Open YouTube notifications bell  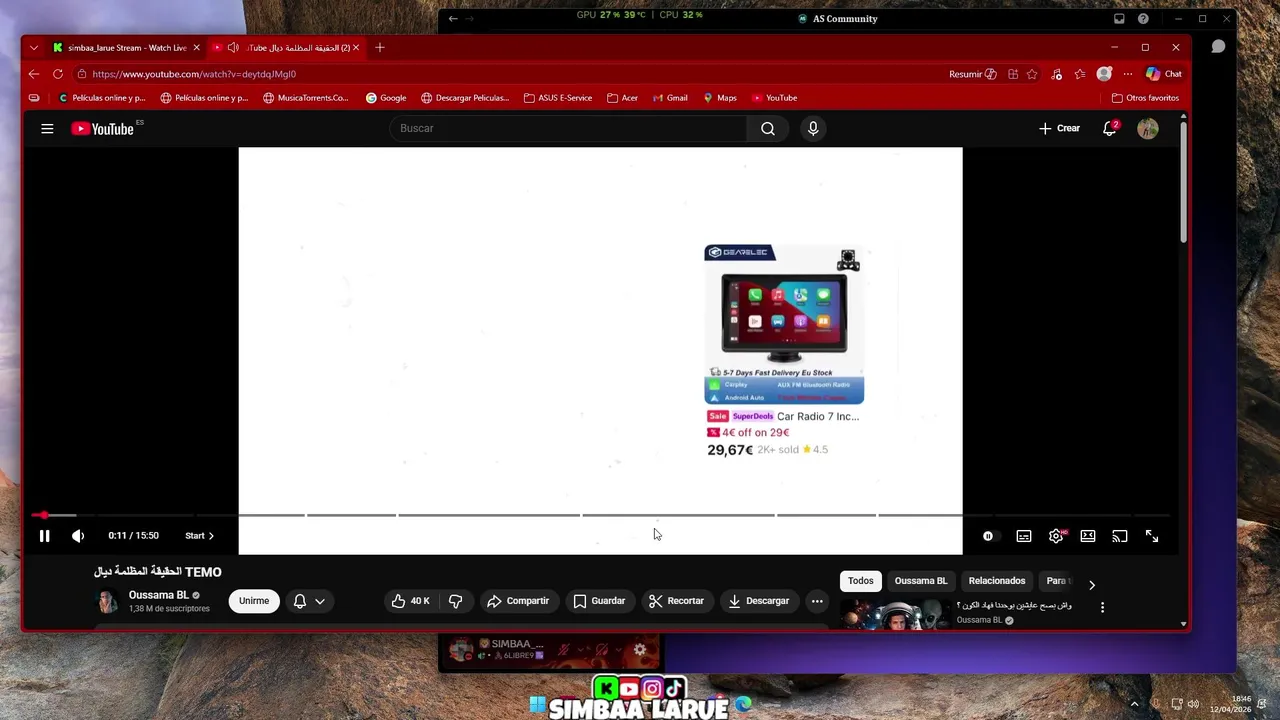pos(1109,128)
